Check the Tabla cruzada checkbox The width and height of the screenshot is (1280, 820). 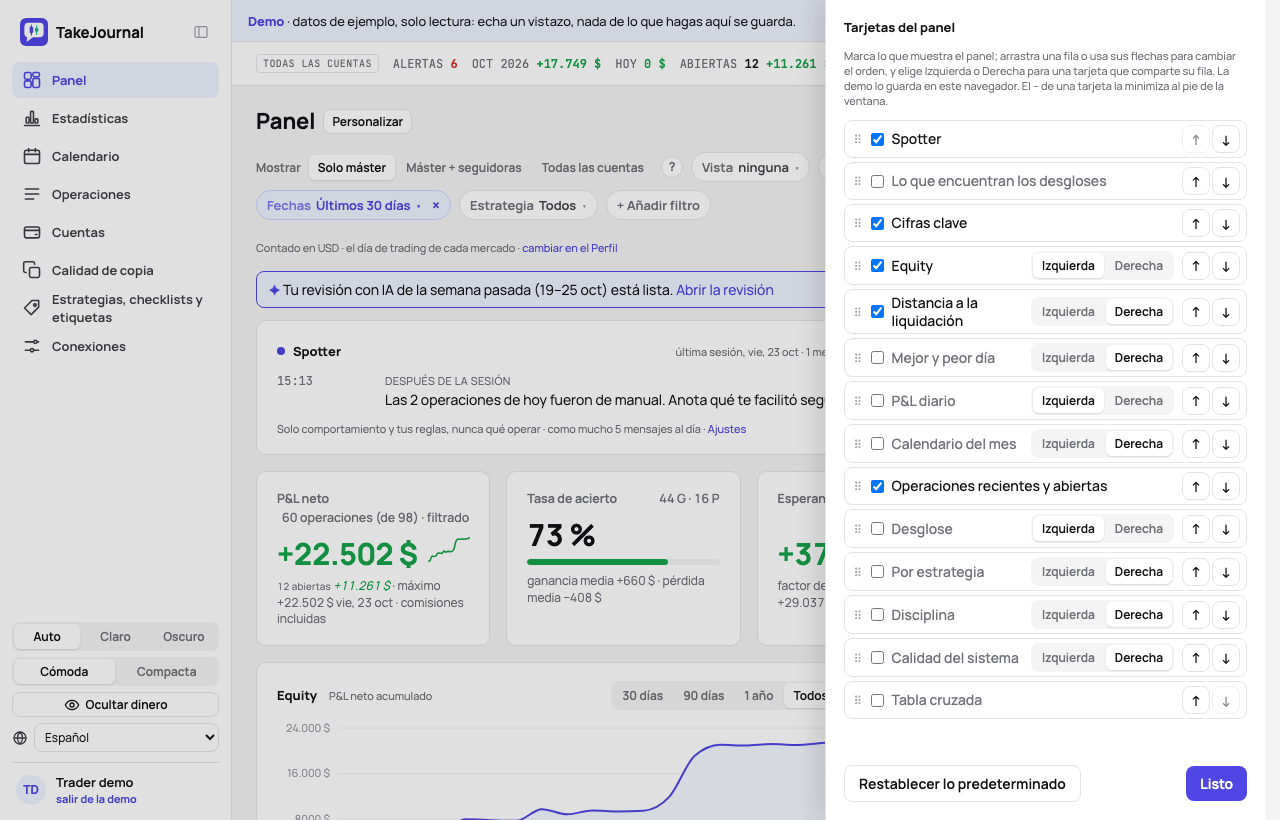877,700
